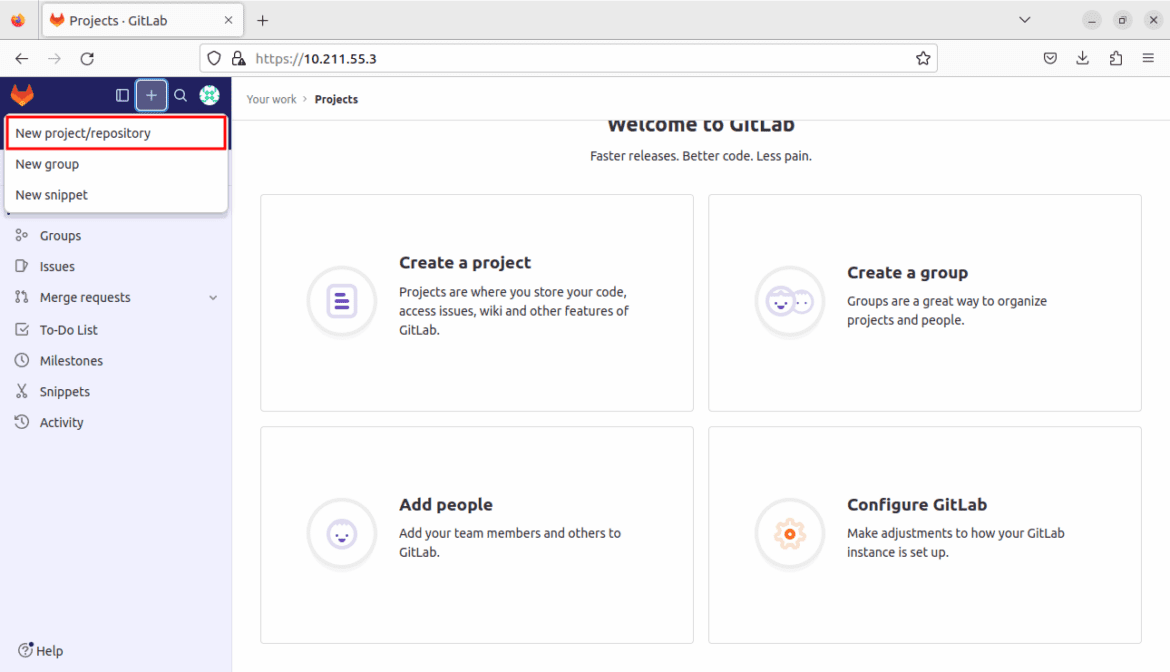The image size is (1170, 672).
Task: Open Issues from the sidebar
Action: pos(60,266)
